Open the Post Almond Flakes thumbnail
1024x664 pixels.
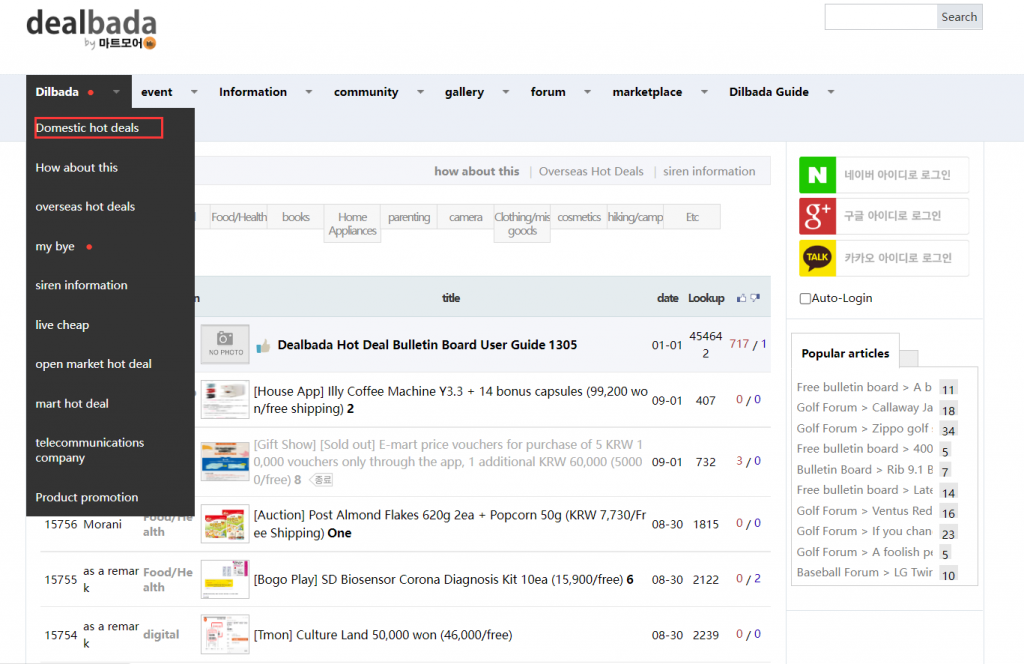pos(225,524)
